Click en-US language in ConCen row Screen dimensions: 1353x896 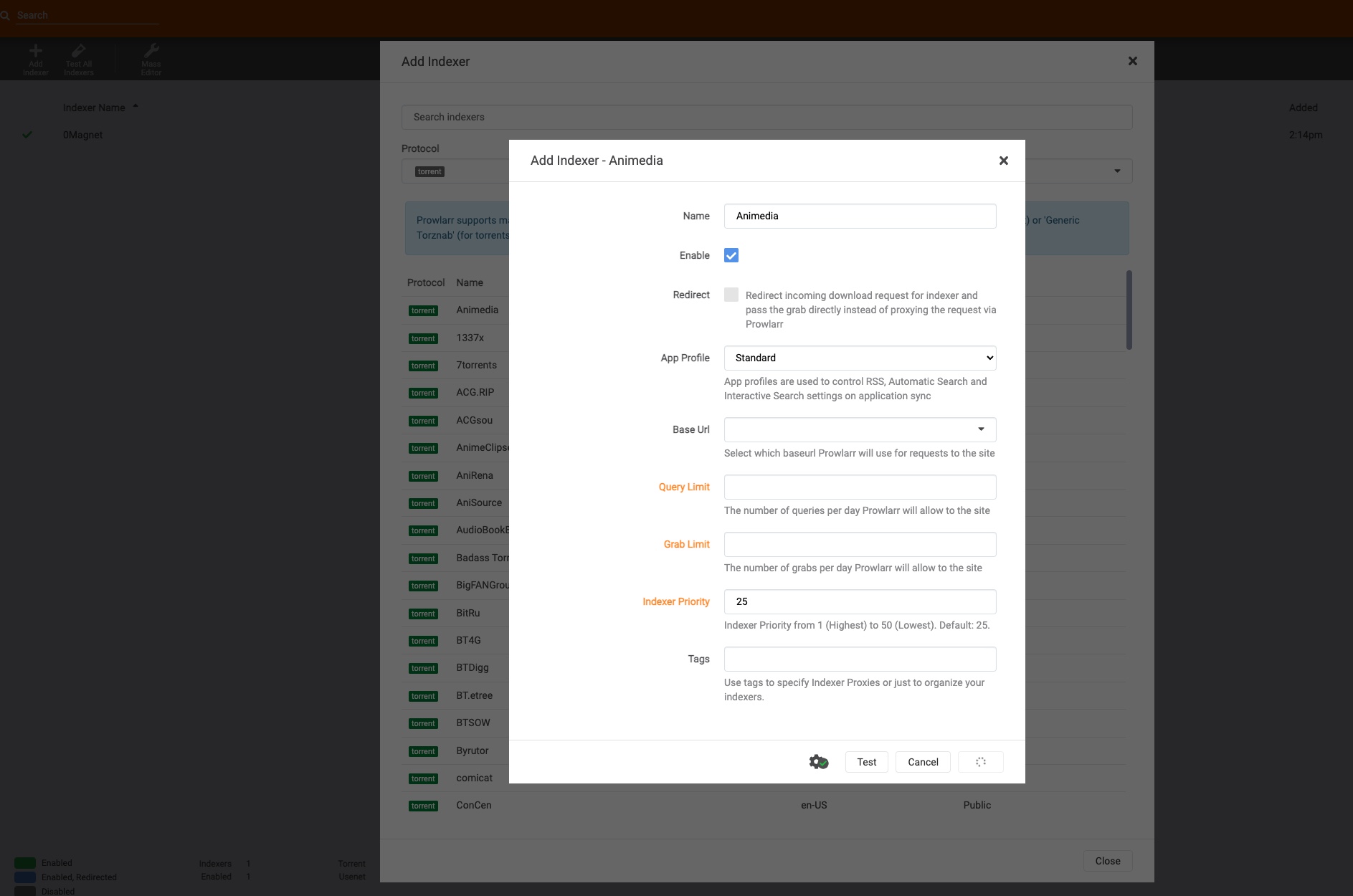[814, 805]
